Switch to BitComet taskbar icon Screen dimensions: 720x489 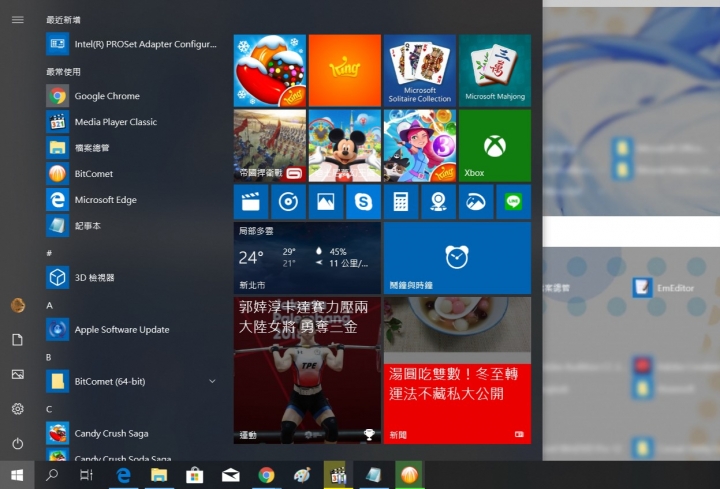(x=409, y=475)
